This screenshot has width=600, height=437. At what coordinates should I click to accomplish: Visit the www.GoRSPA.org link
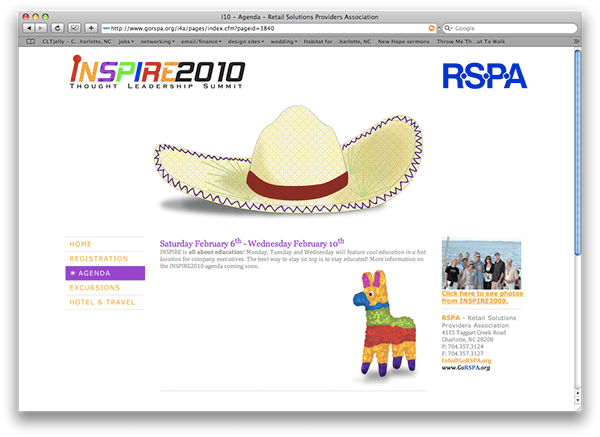466,368
